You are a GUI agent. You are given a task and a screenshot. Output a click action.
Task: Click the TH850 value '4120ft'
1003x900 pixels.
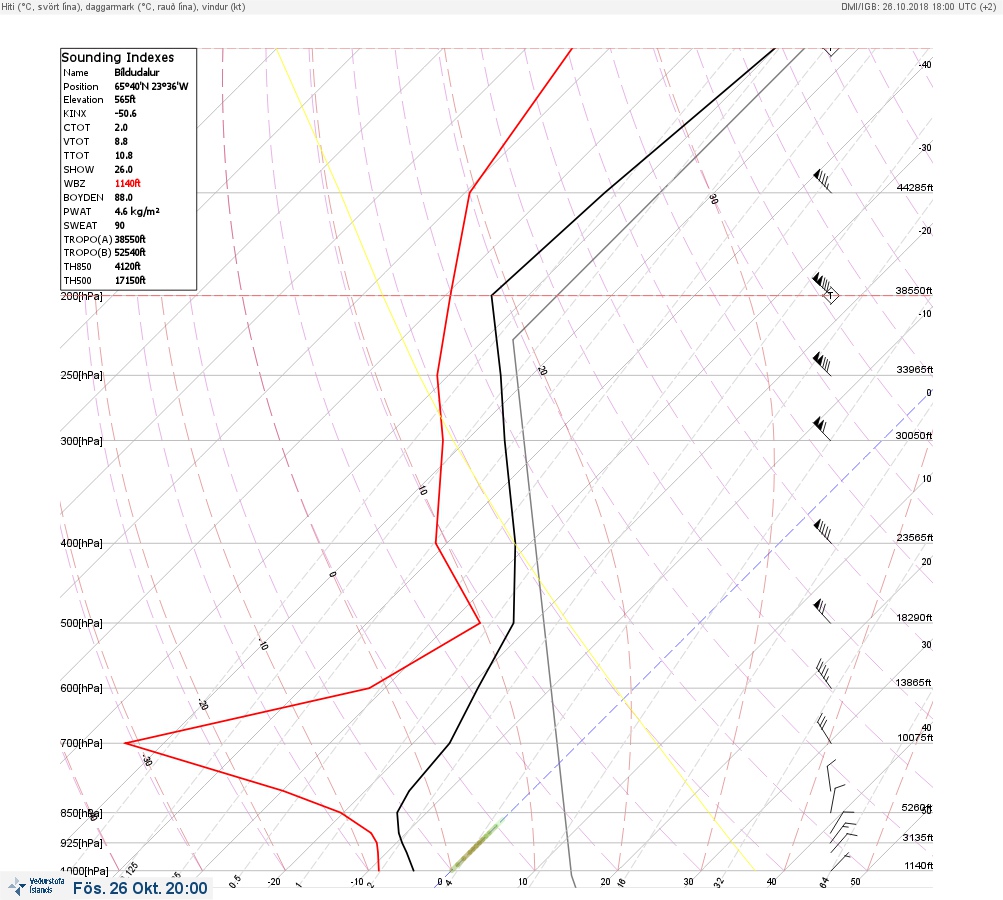[127, 267]
